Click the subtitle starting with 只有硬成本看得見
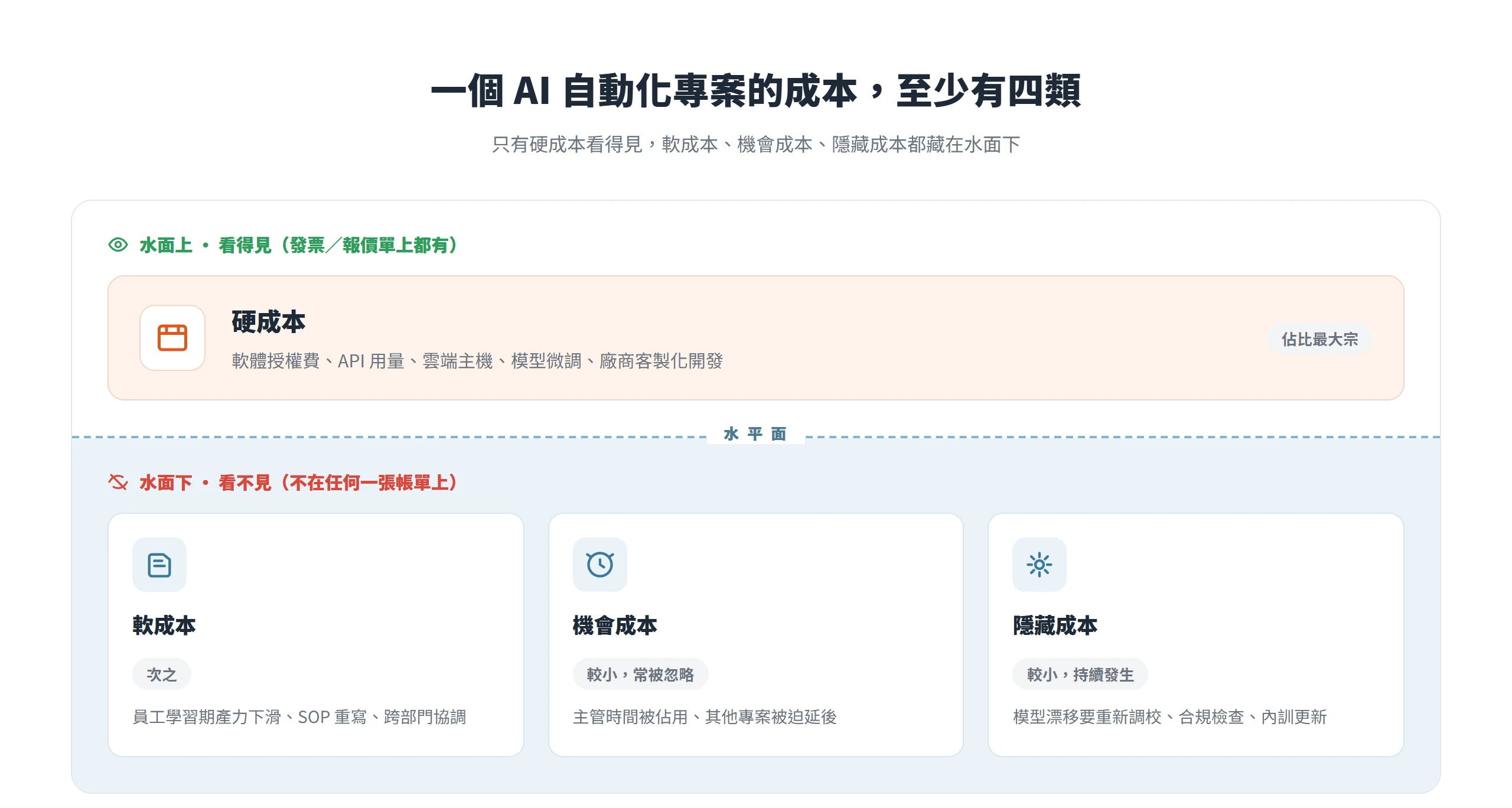 click(x=756, y=144)
